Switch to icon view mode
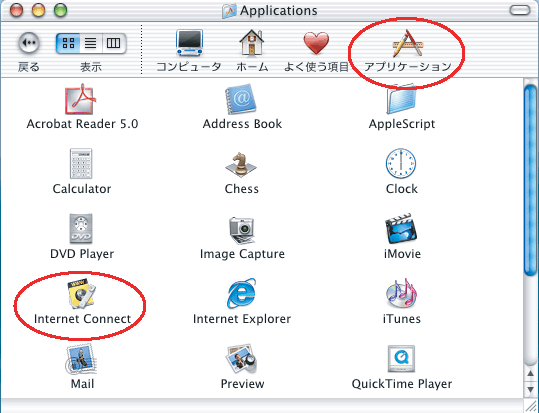 68,43
